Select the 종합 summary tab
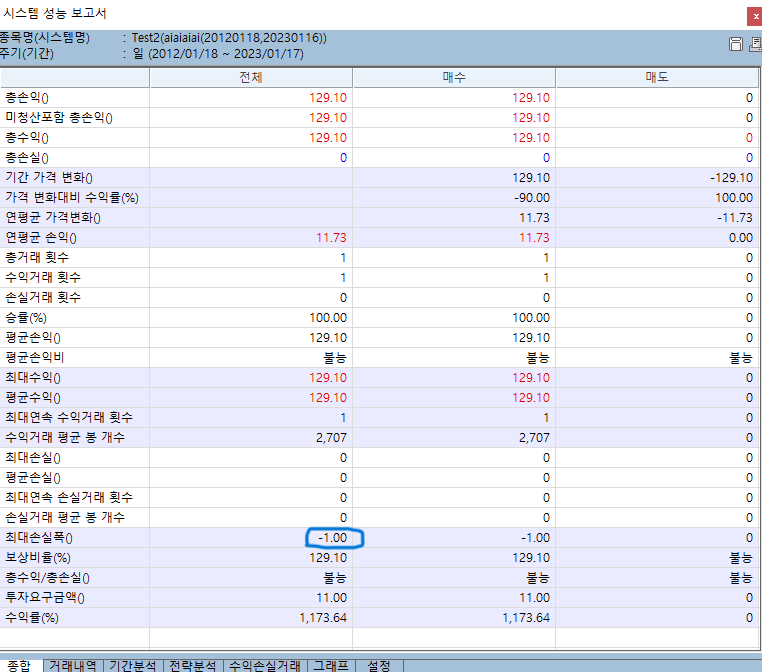This screenshot has height=672, width=762. click(x=20, y=665)
